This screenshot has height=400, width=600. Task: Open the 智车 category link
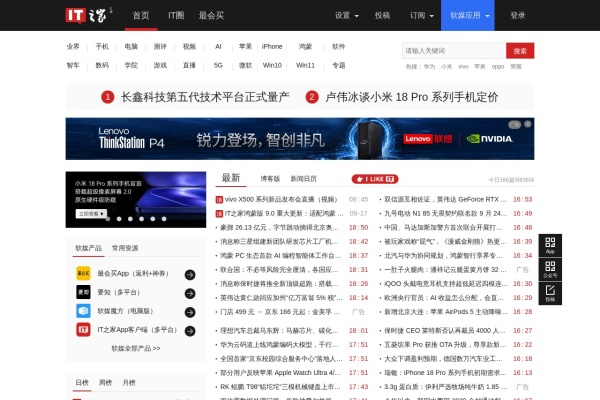point(73,65)
